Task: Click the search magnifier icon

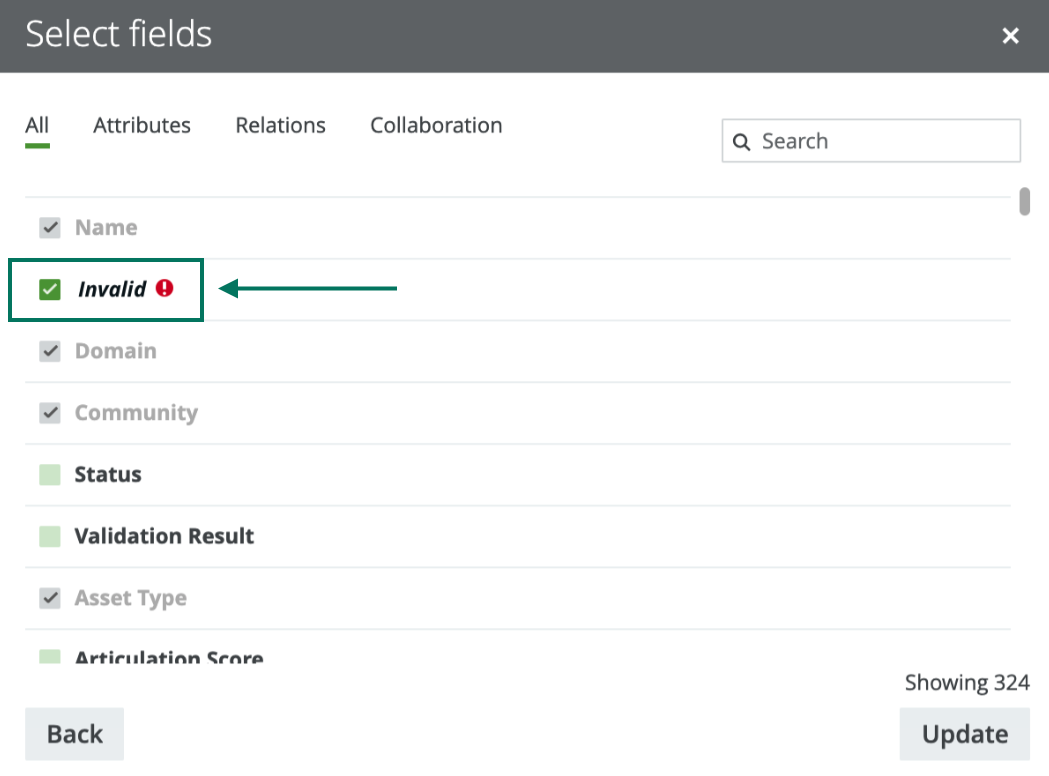Action: tap(741, 141)
